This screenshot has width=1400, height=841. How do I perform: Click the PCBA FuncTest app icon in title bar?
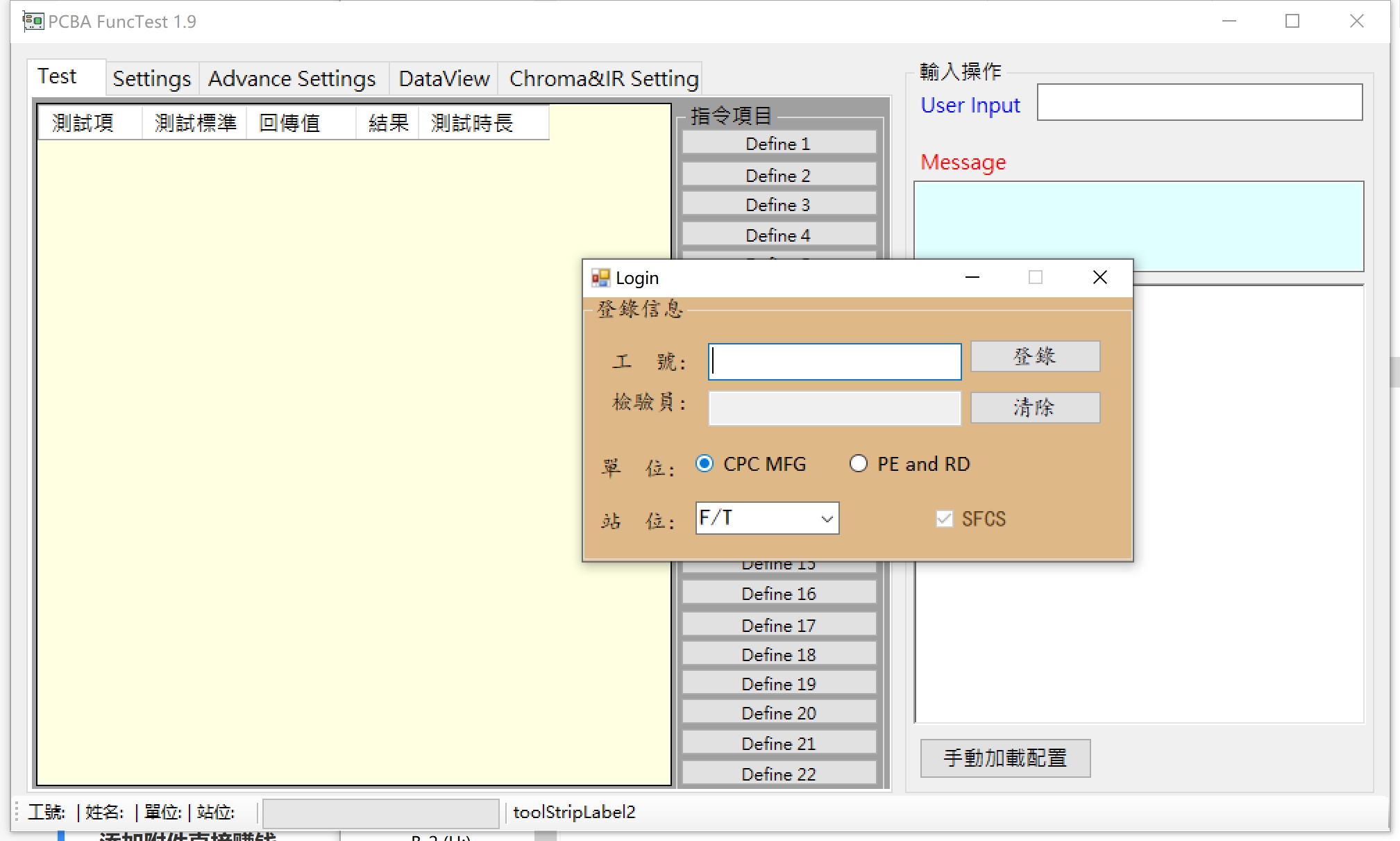point(33,22)
